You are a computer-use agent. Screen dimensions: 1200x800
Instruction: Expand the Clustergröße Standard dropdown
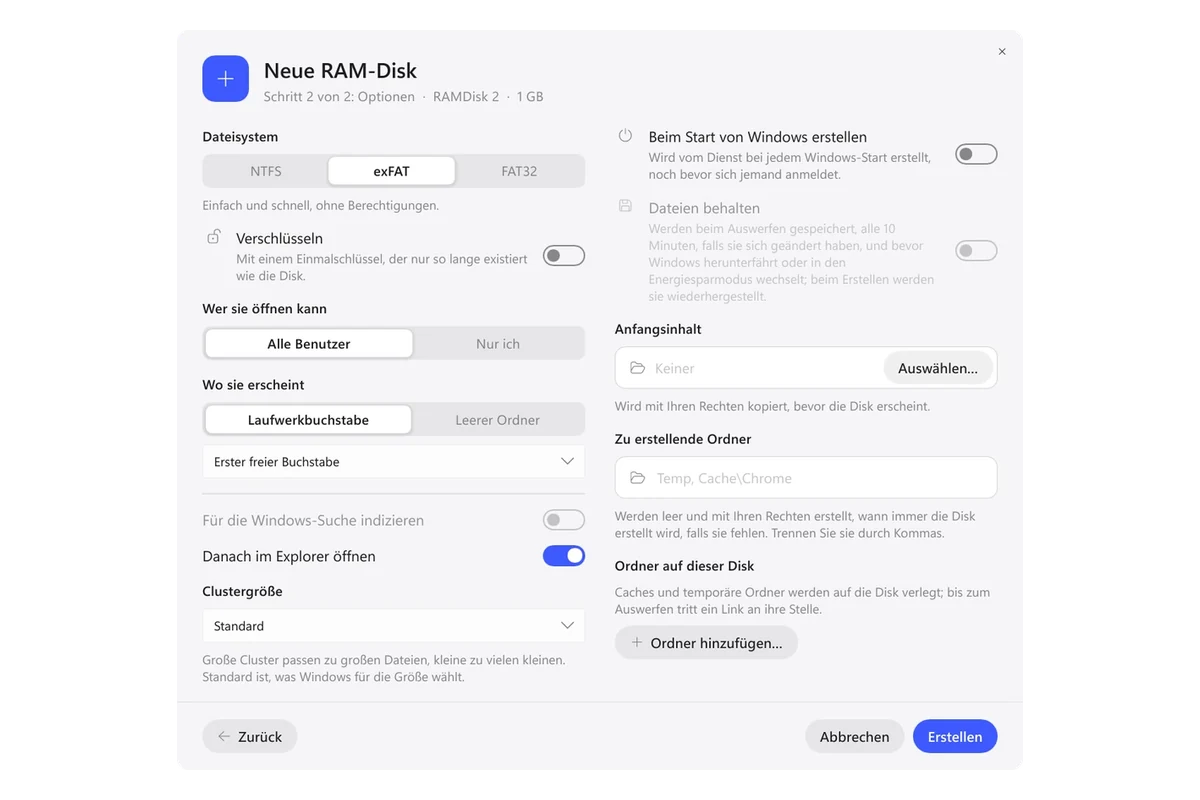click(x=394, y=626)
